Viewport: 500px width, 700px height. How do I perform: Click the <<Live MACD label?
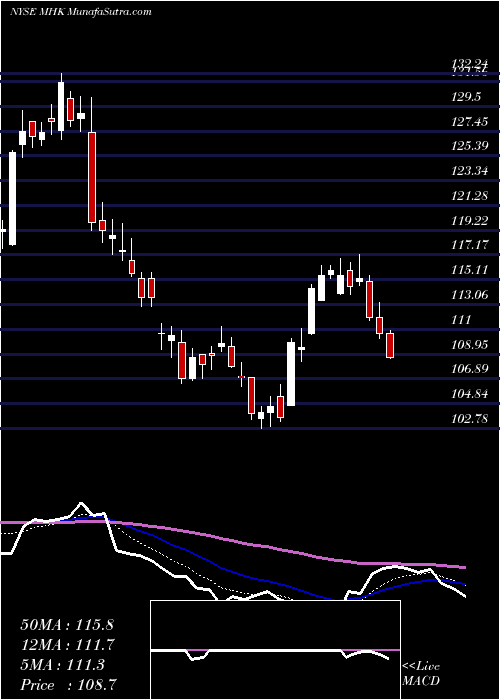pos(421,674)
